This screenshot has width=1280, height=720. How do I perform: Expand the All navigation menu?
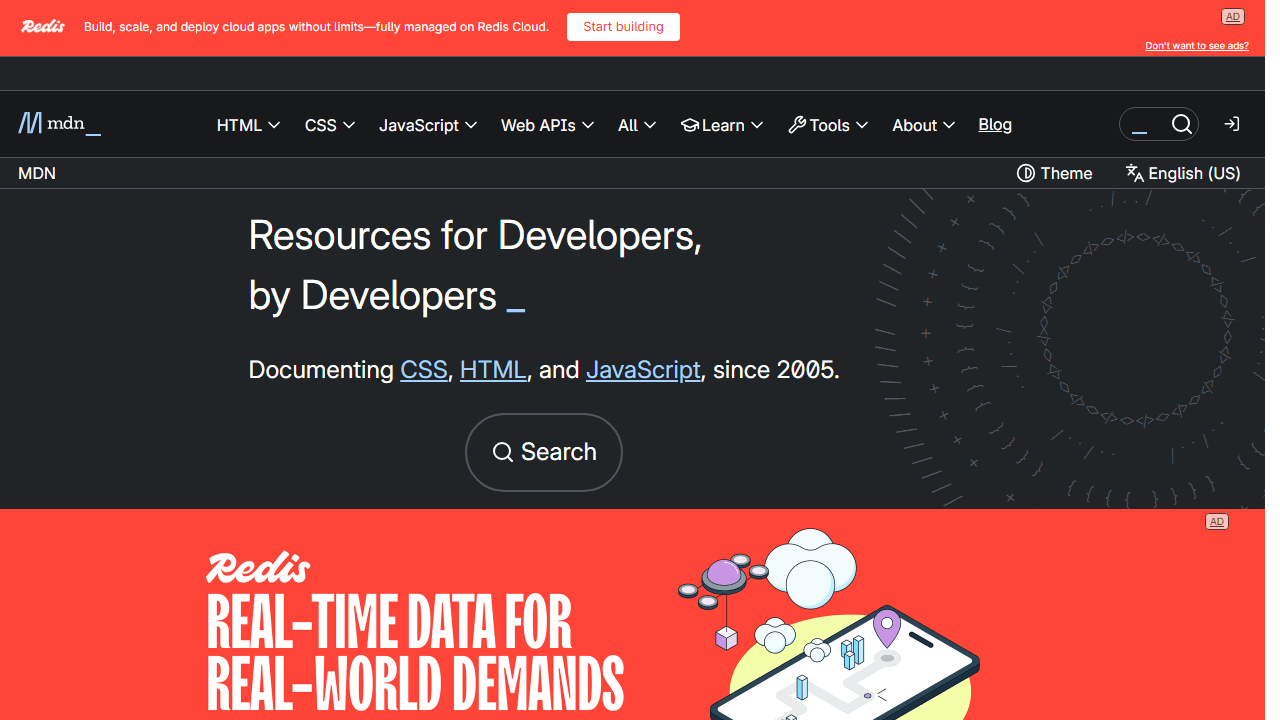click(637, 125)
